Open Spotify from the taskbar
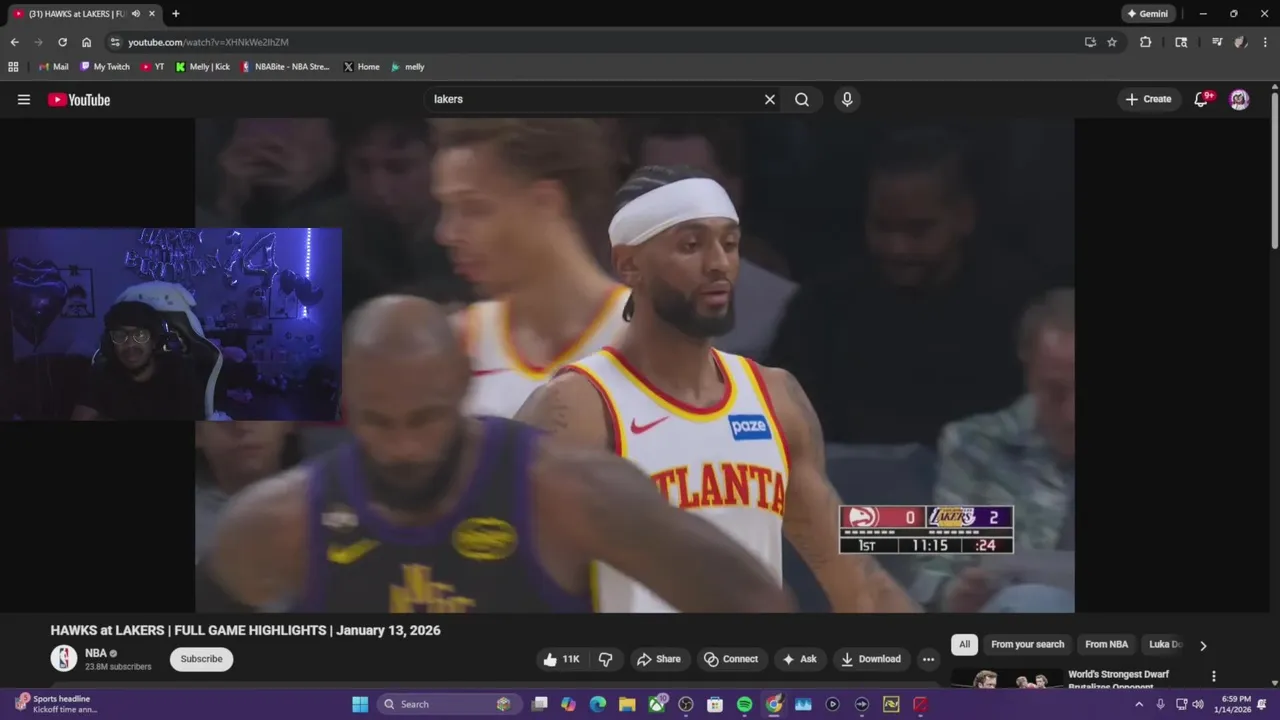The height and width of the screenshot is (720, 1280). coord(744,704)
